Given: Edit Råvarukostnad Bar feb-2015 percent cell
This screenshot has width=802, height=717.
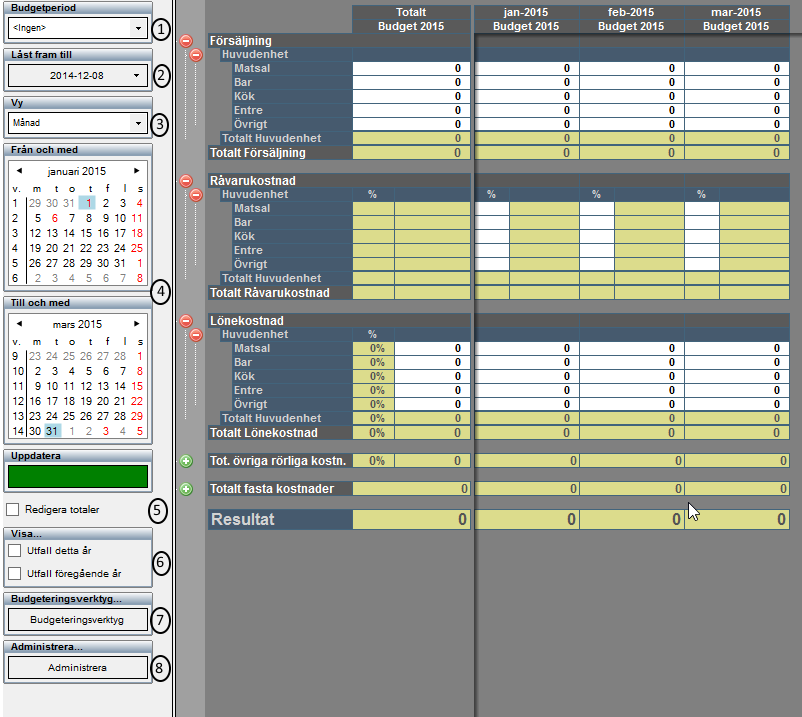Looking at the screenshot, I should (597, 222).
